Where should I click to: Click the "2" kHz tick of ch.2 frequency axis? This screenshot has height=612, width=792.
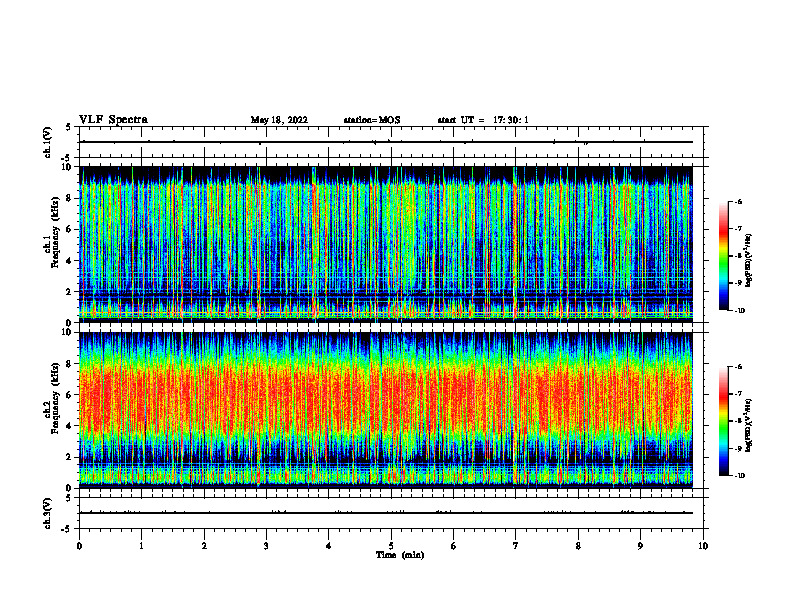(x=70, y=457)
